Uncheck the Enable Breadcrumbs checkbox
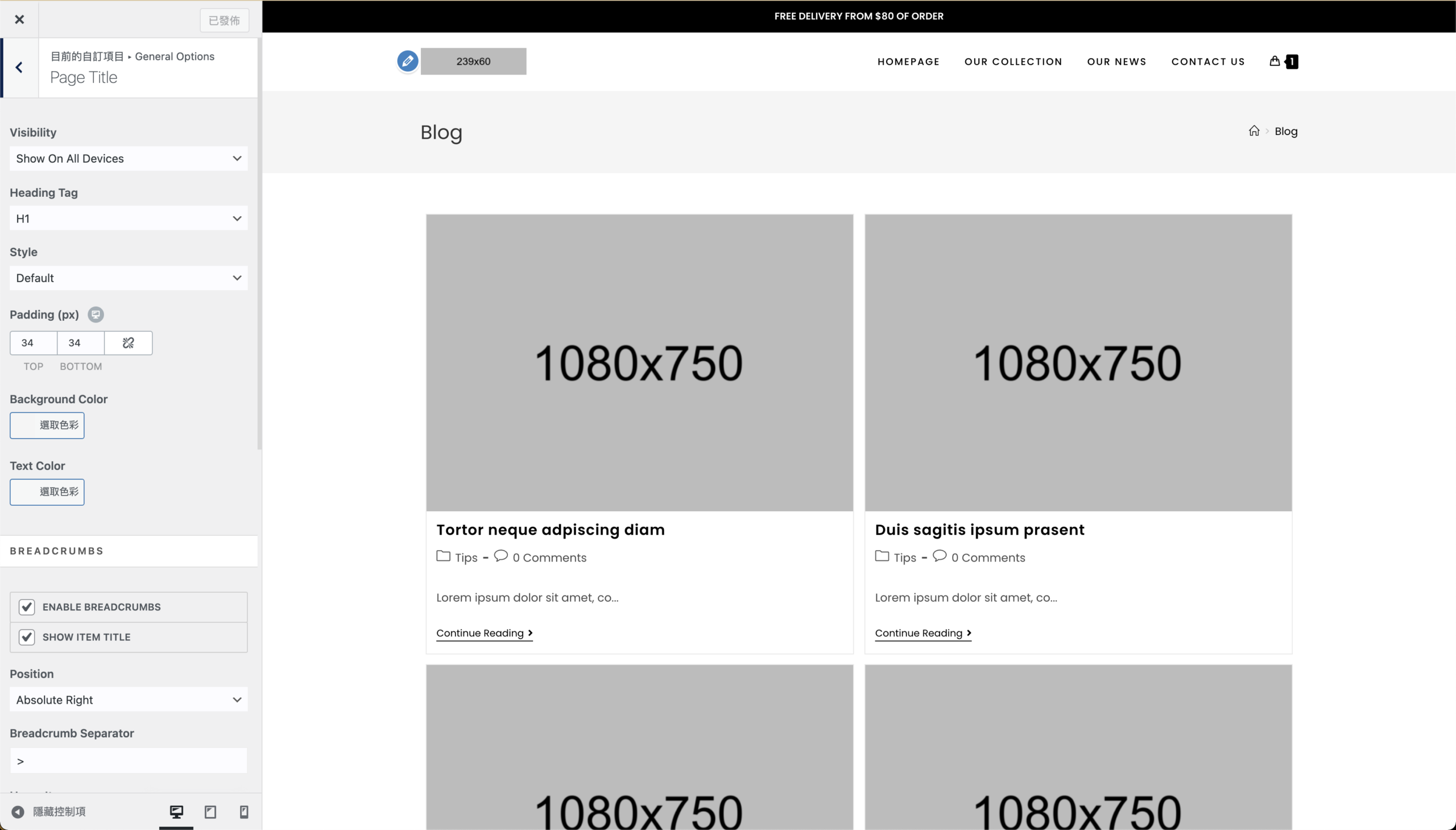The image size is (1456, 830). tap(27, 607)
